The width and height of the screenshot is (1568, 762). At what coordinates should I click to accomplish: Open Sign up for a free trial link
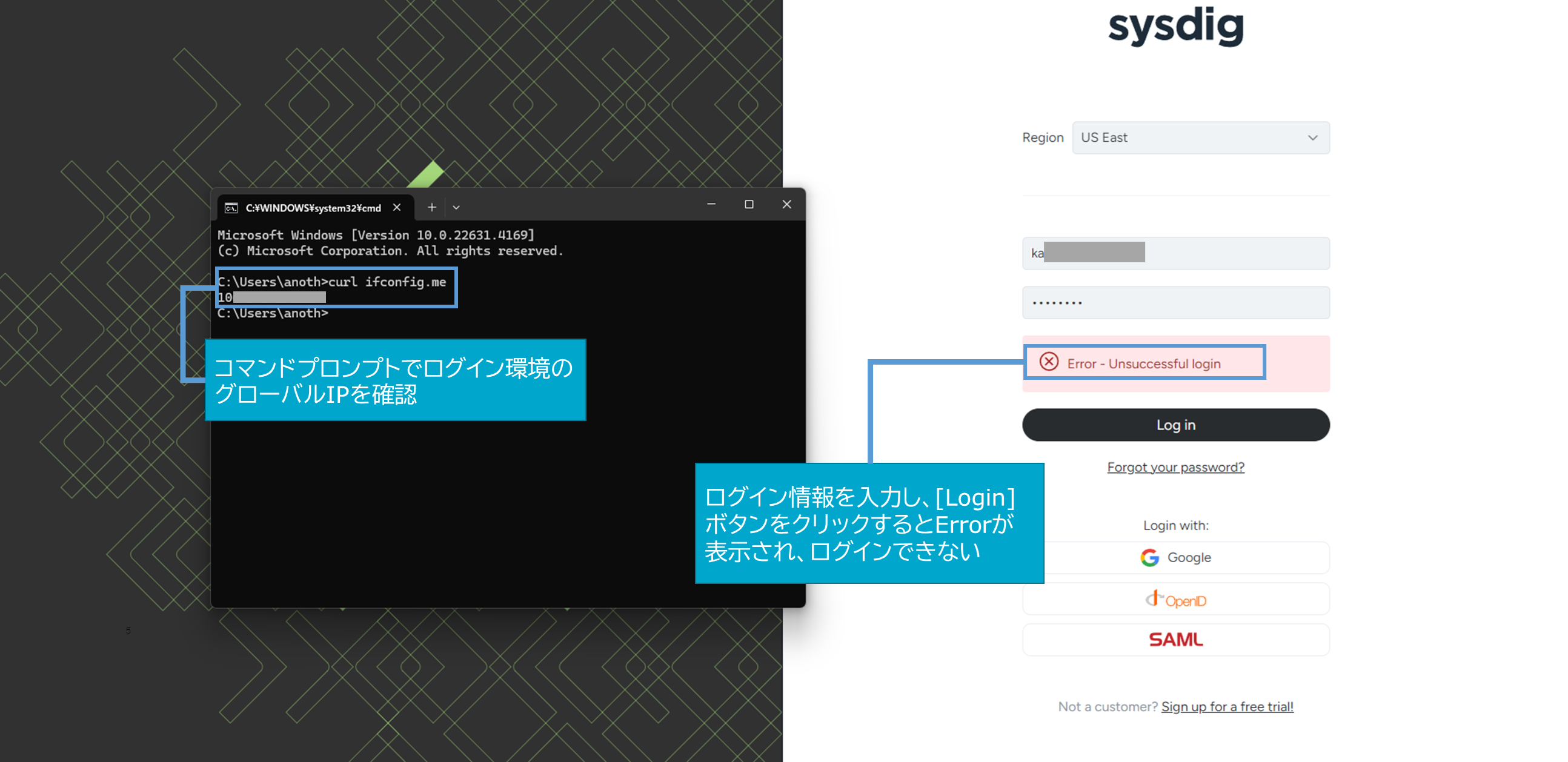click(x=1227, y=707)
